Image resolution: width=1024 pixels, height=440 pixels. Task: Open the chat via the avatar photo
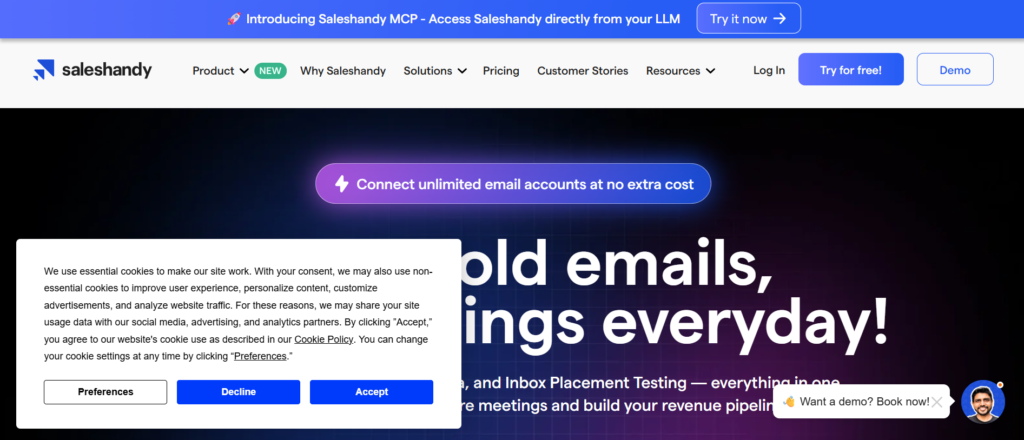tap(982, 401)
